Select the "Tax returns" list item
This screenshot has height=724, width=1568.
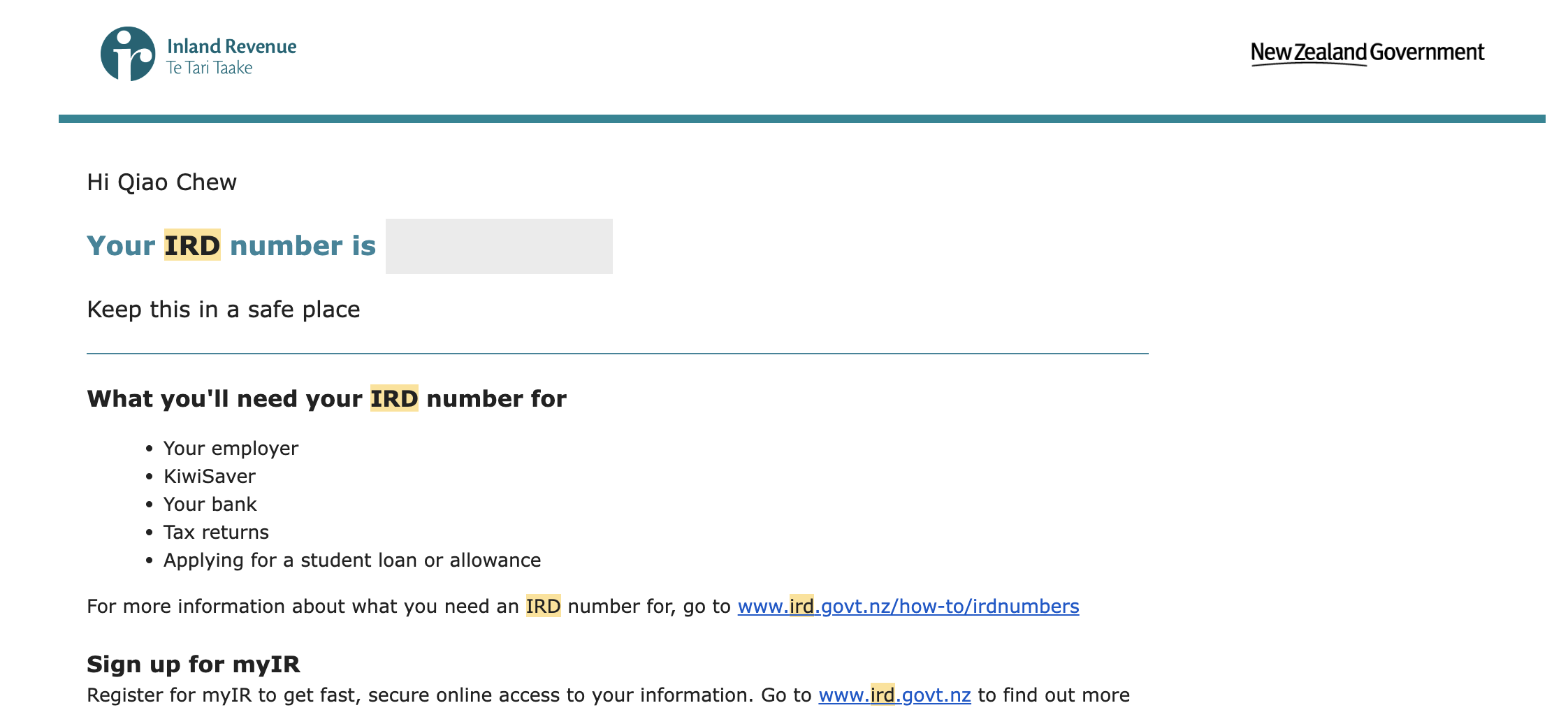[216, 533]
